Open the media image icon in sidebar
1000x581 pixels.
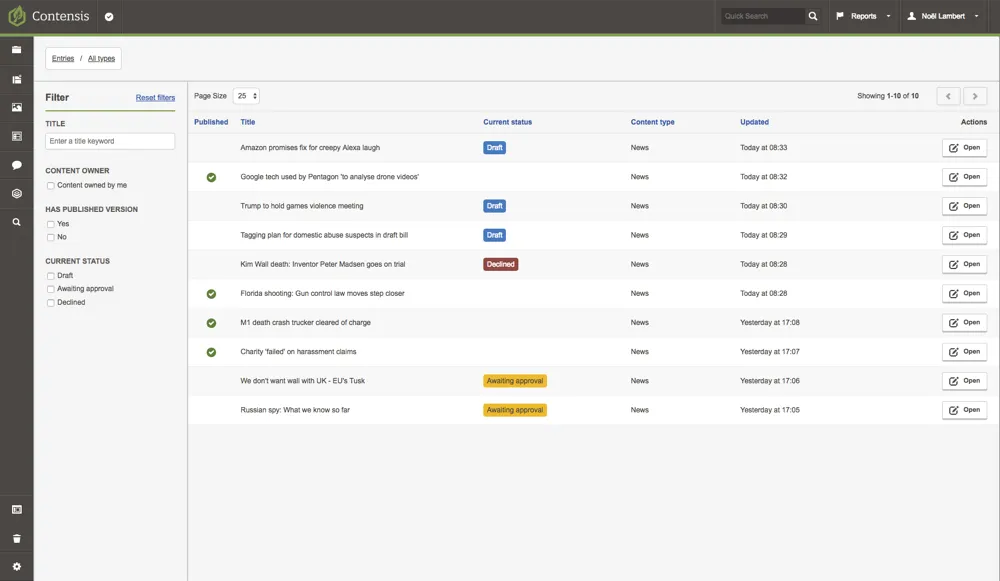point(17,107)
